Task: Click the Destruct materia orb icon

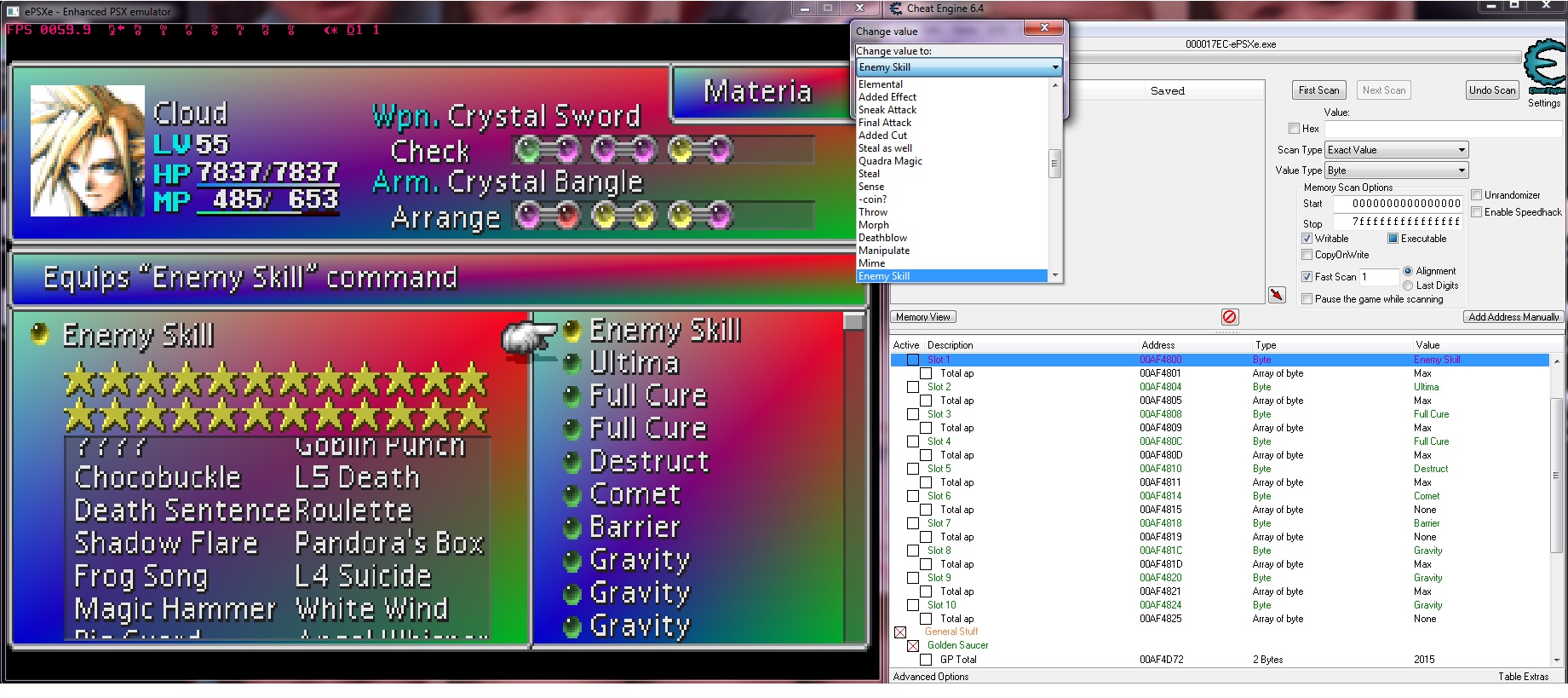Action: (x=572, y=463)
